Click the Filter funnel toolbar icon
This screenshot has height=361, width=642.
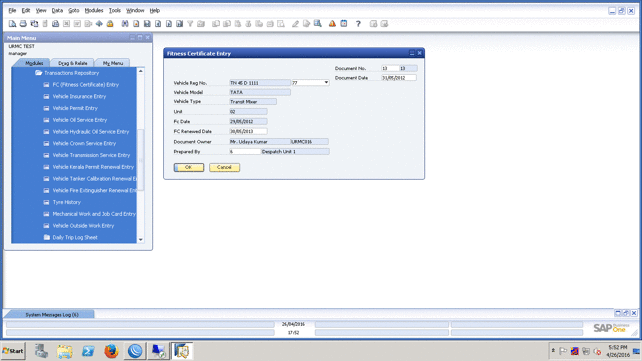coord(190,24)
